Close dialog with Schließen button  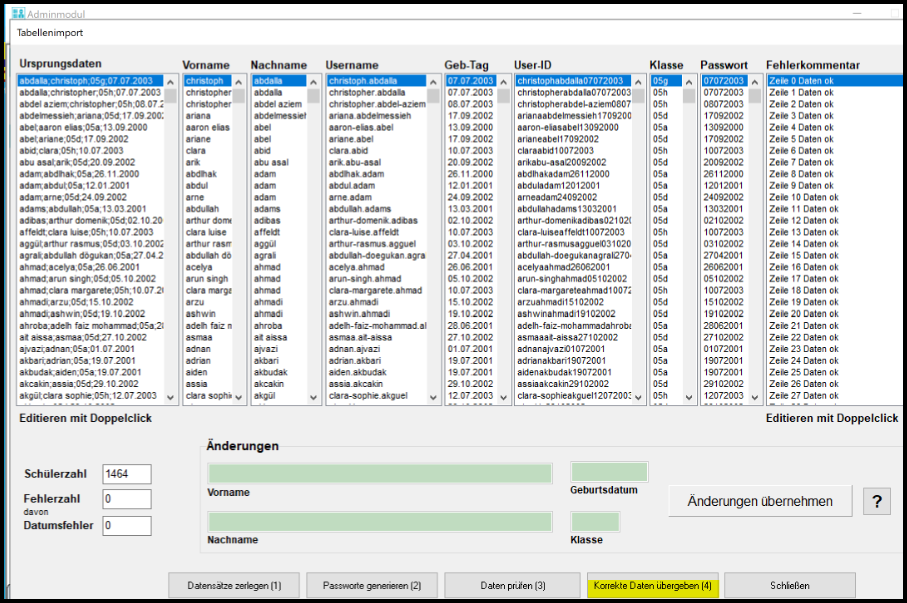tap(789, 585)
